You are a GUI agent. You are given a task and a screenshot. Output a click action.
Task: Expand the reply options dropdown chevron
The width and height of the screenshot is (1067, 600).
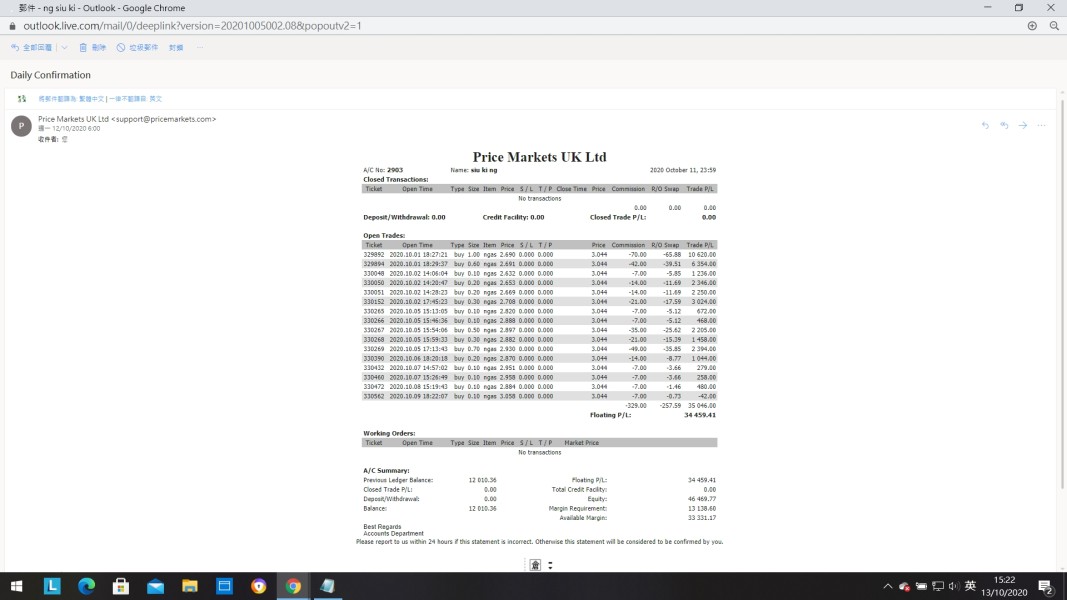click(x=65, y=48)
